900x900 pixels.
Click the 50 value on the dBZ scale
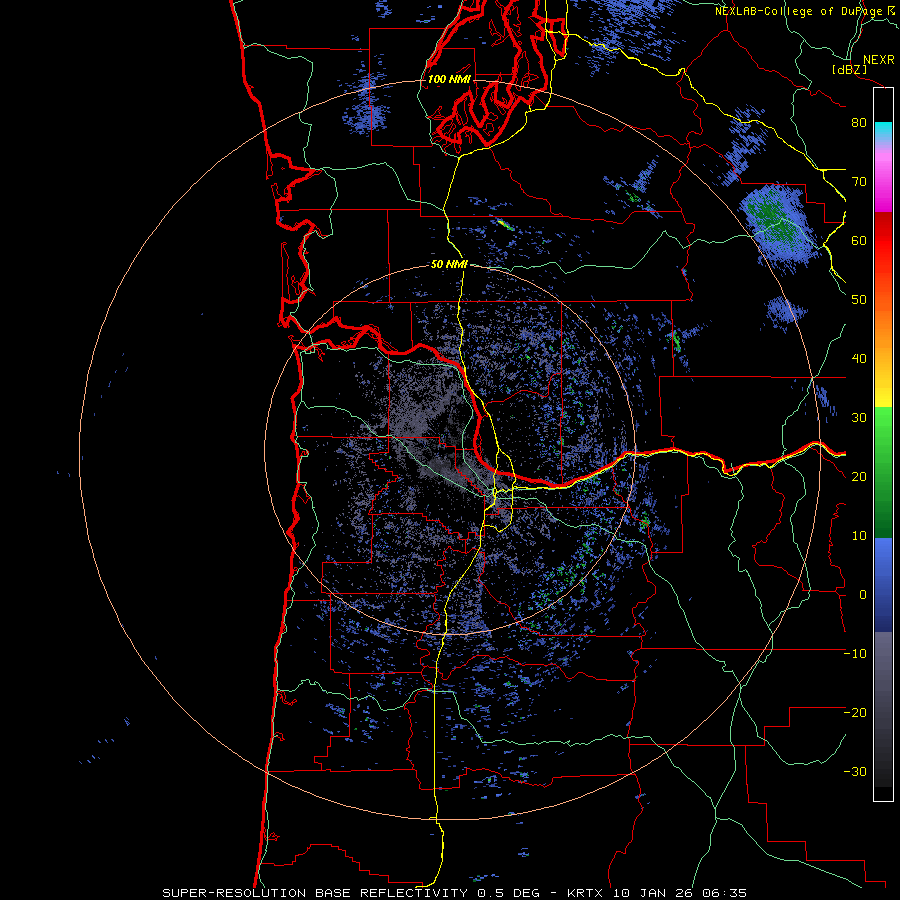pos(859,300)
